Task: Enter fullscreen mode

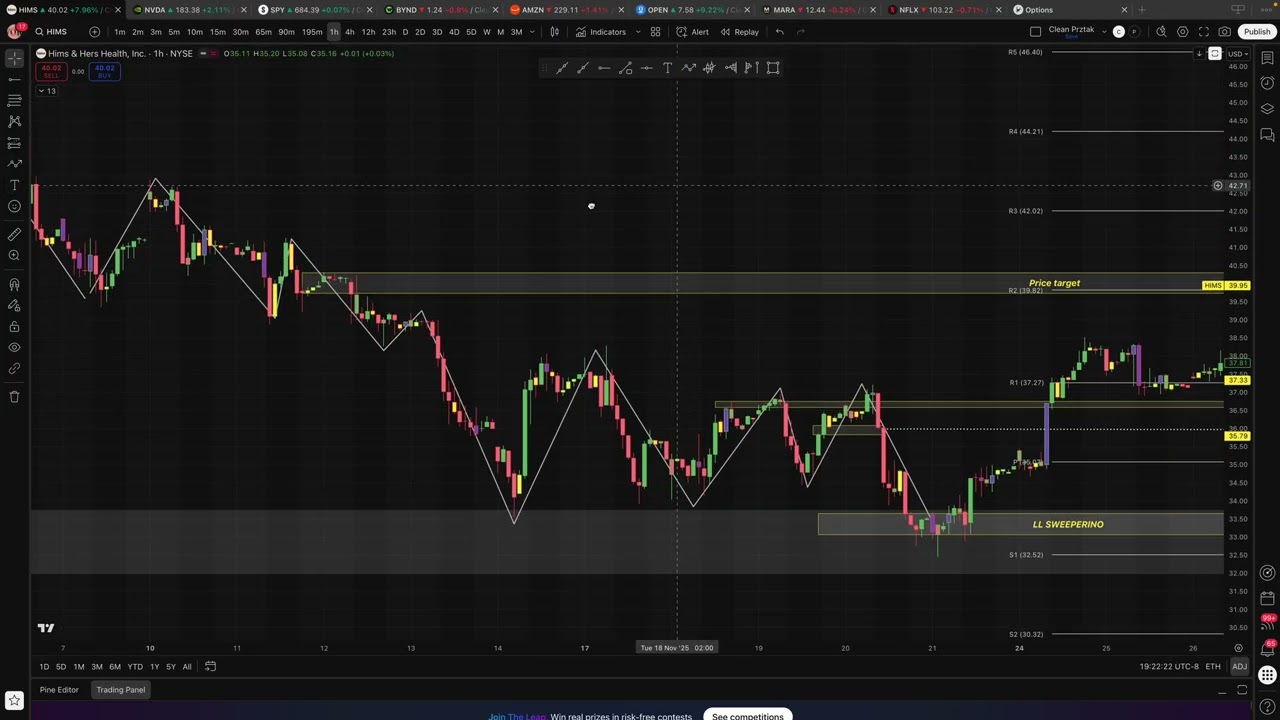Action: coord(1203,32)
